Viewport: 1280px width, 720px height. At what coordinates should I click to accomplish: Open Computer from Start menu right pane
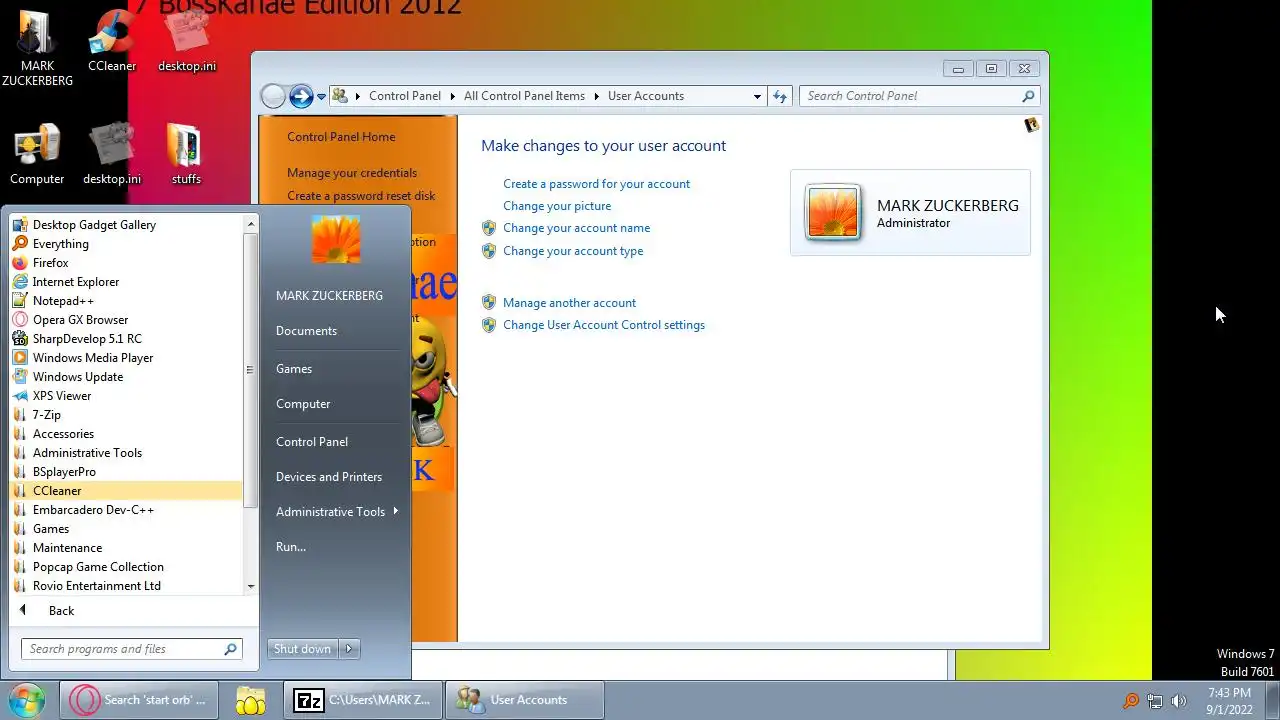click(x=303, y=404)
